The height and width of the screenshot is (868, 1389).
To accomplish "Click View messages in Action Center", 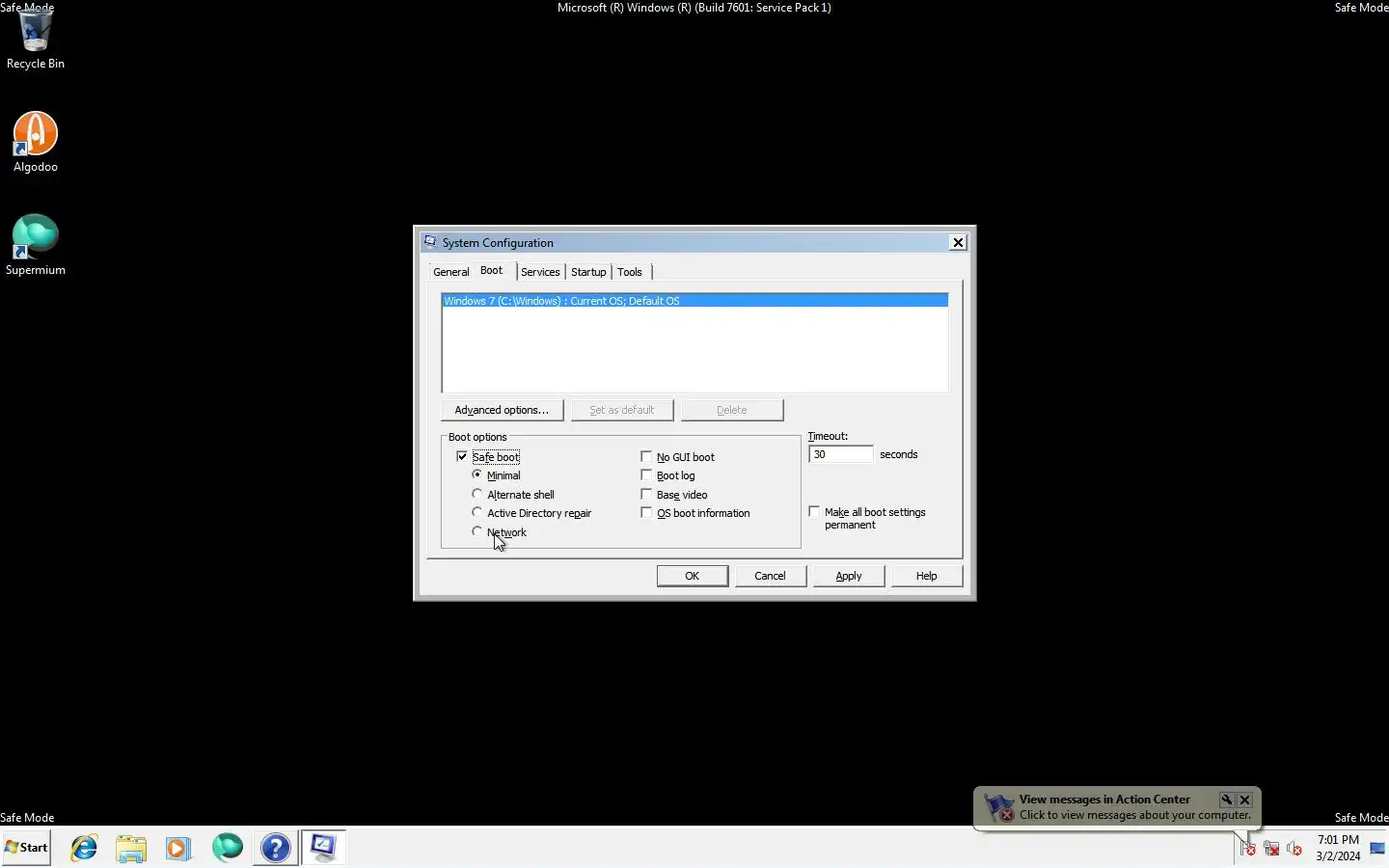I will tap(1104, 800).
